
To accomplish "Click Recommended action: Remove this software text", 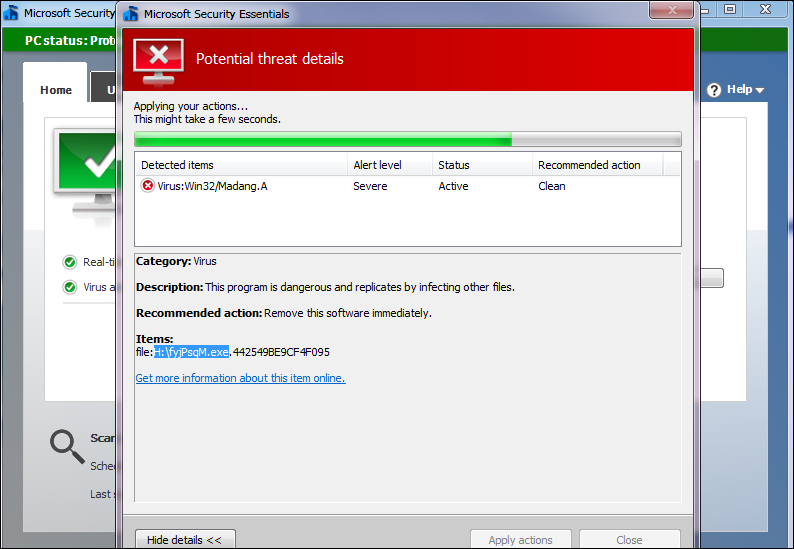I will click(284, 313).
